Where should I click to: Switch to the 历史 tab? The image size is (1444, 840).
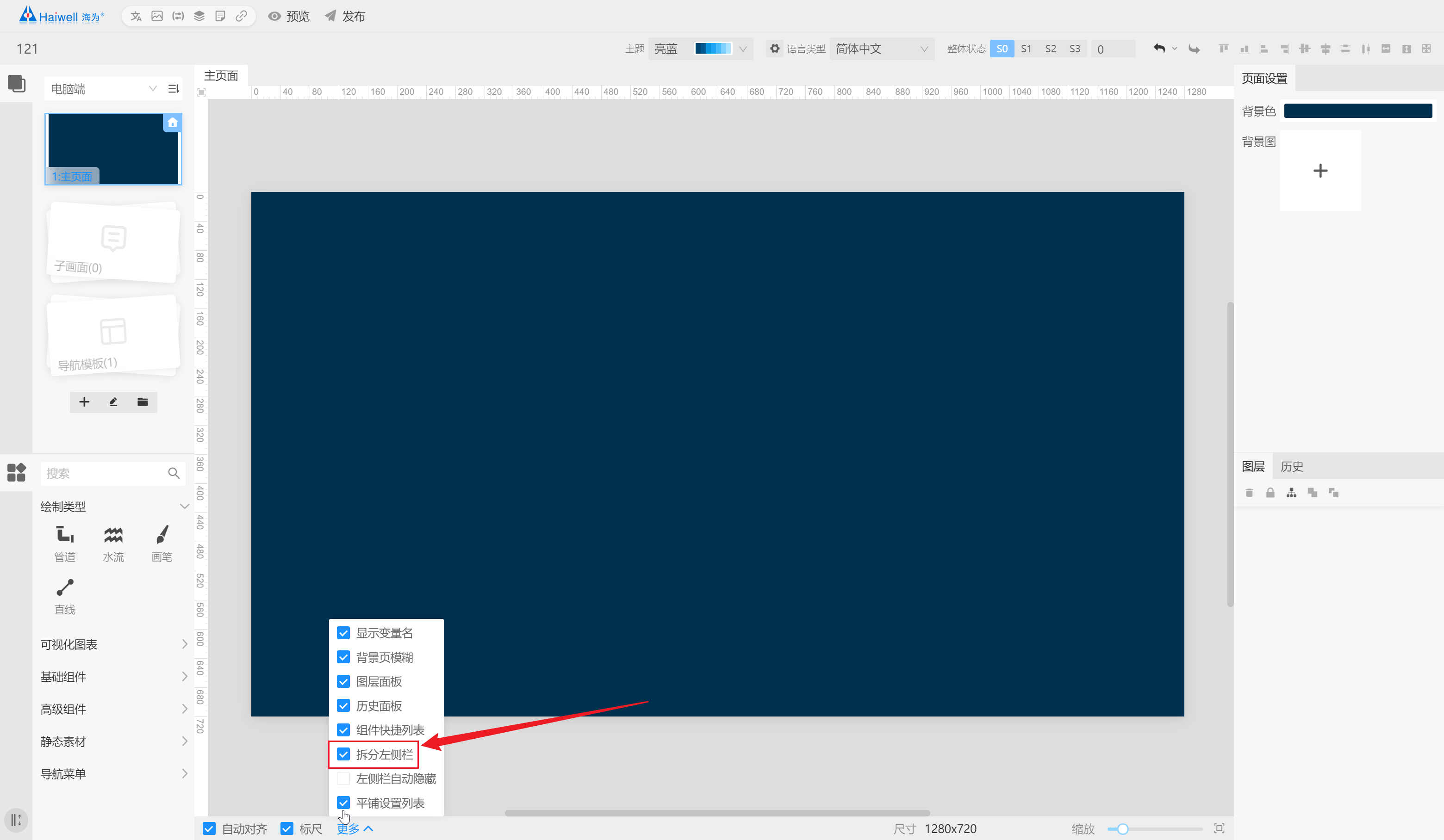point(1292,466)
